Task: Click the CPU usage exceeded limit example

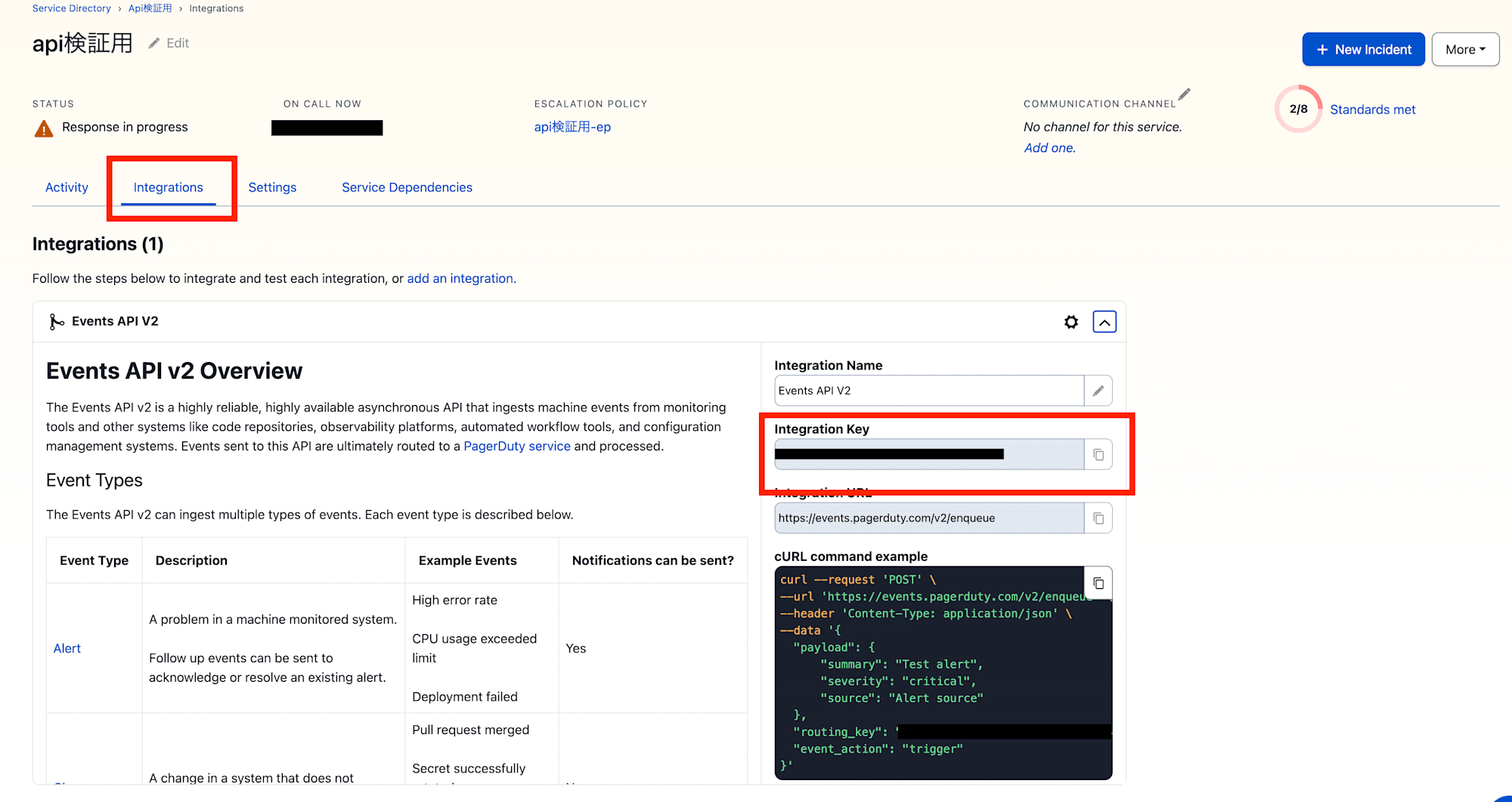Action: coord(474,649)
